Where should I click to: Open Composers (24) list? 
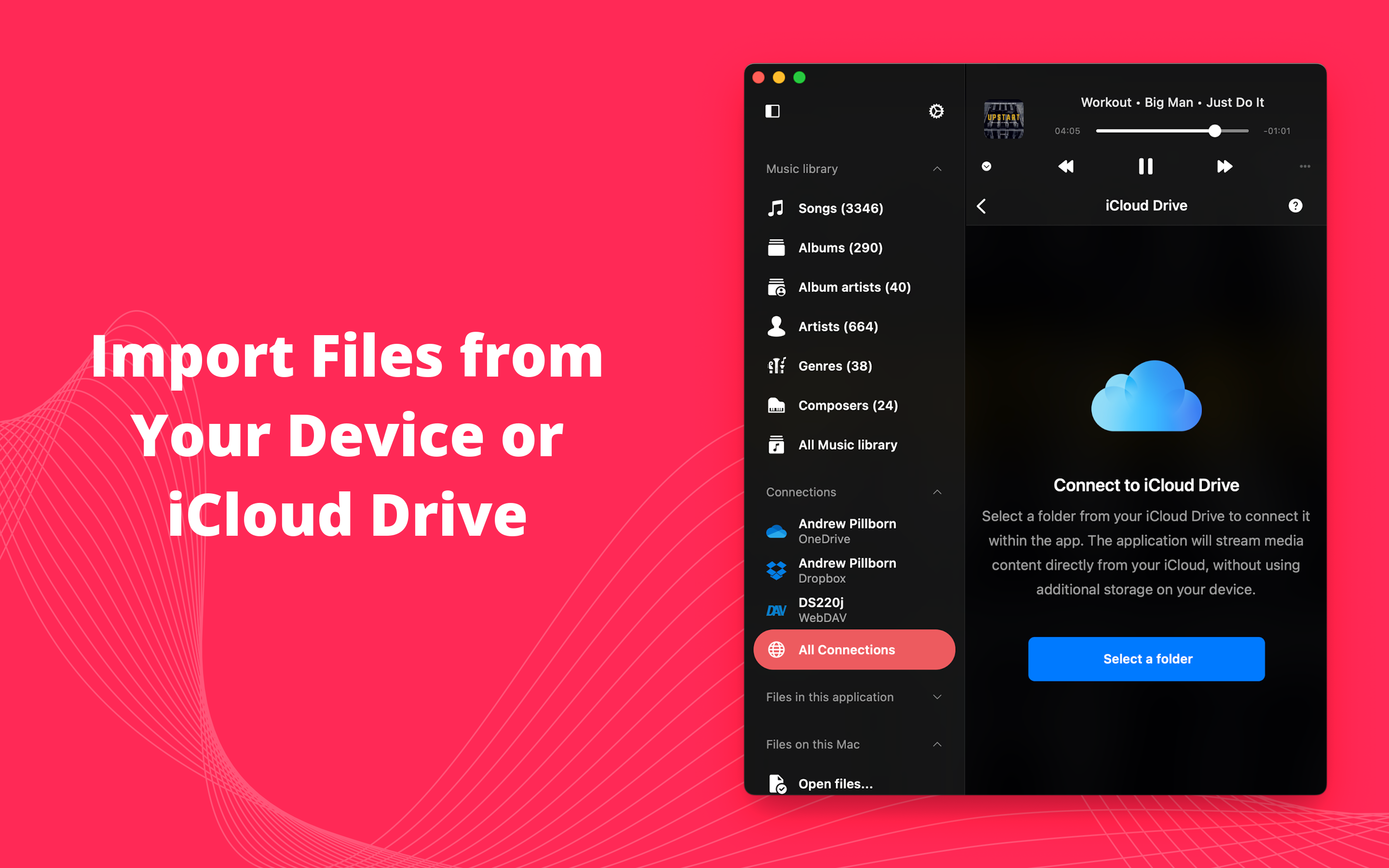[x=854, y=405]
